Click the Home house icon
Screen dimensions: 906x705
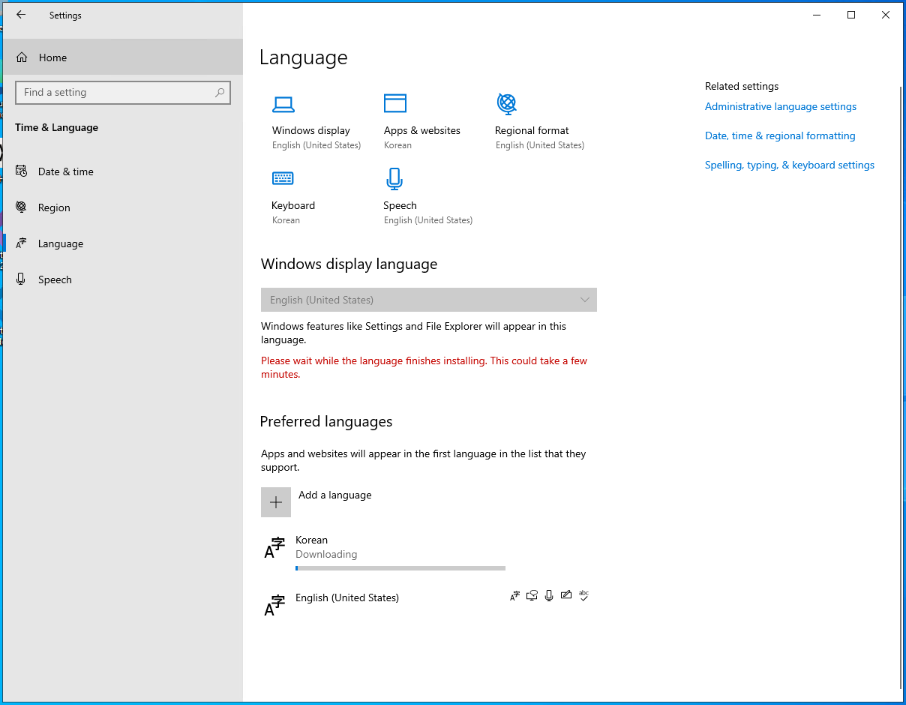coord(22,57)
